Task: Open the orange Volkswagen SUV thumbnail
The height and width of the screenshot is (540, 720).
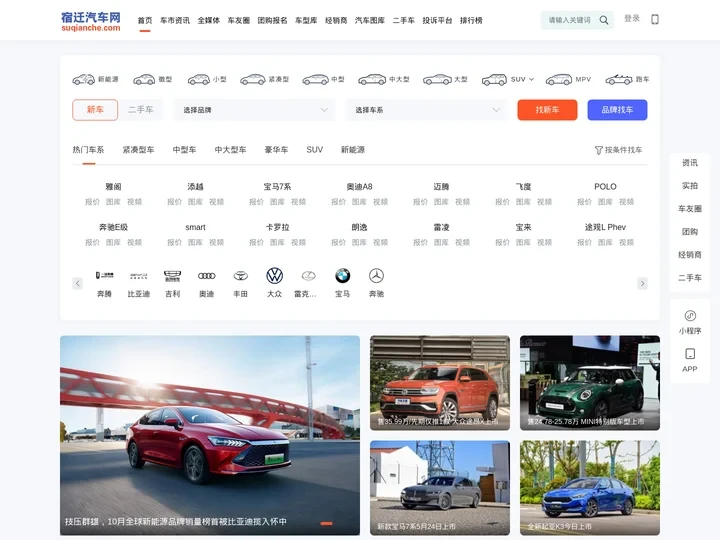Action: coord(440,383)
